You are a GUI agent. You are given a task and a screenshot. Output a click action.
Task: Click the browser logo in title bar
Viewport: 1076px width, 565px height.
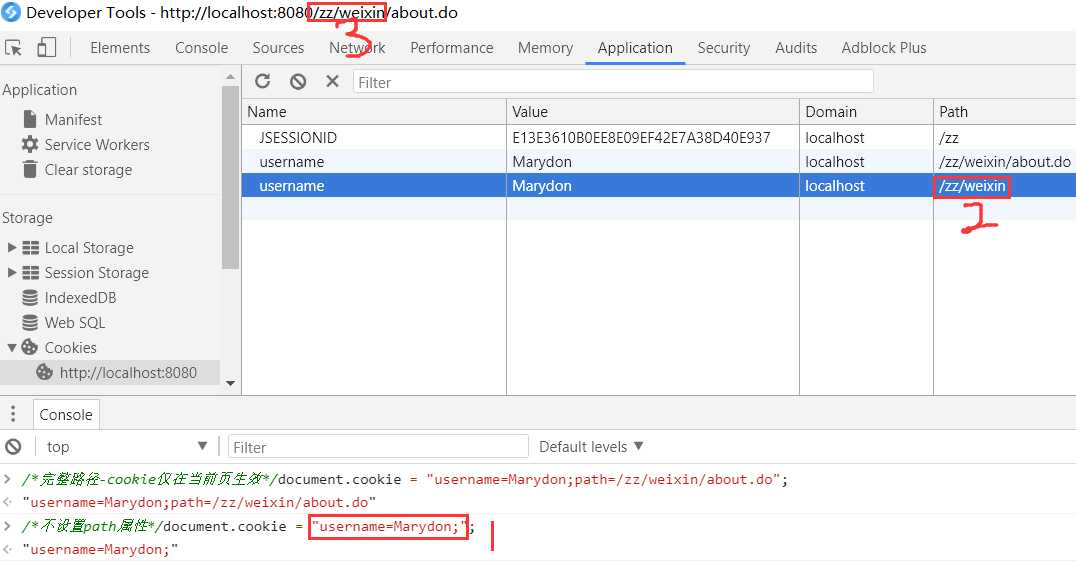pyautogui.click(x=11, y=12)
